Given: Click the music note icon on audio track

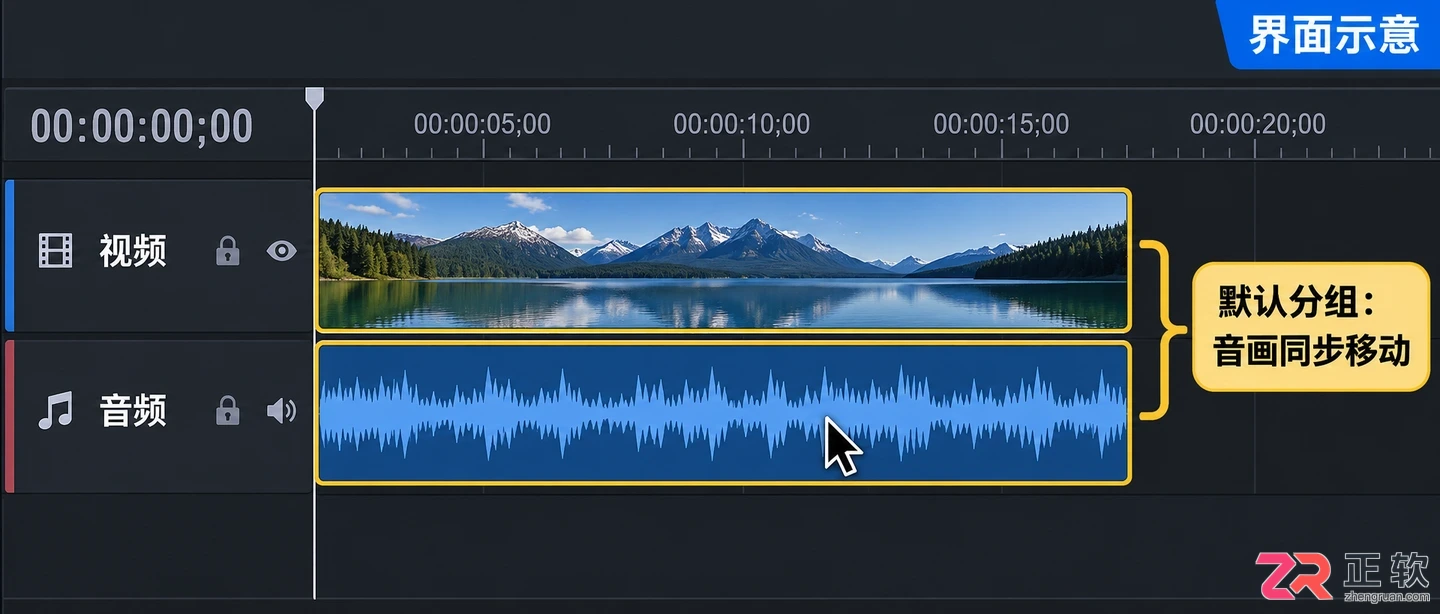Looking at the screenshot, I should [55, 411].
